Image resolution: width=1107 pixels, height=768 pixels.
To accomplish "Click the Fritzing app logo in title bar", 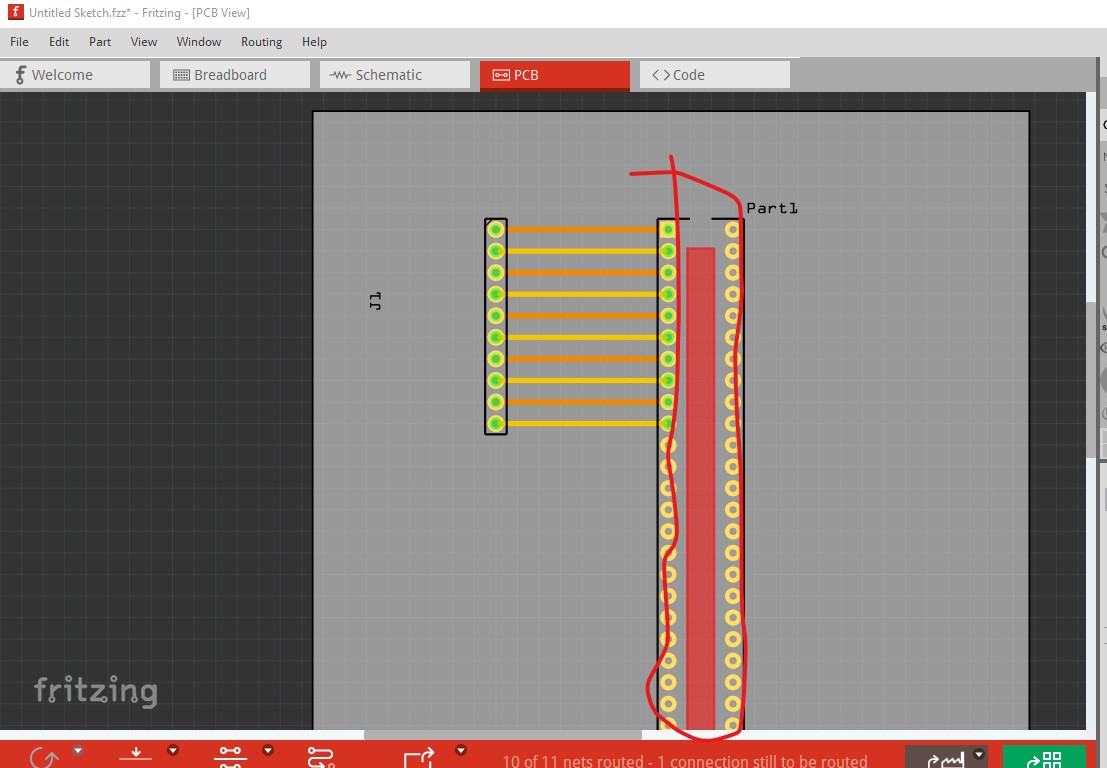I will [x=15, y=13].
